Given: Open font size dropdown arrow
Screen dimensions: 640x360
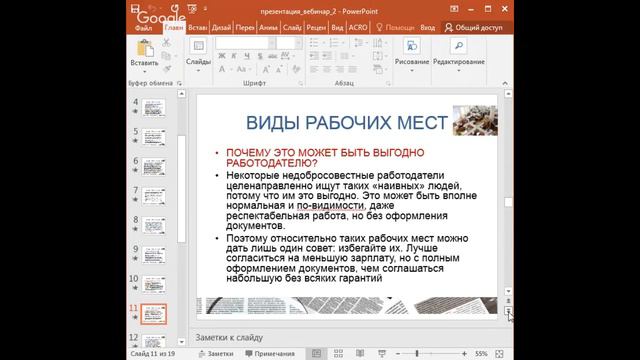Looking at the screenshot, I should pyautogui.click(x=298, y=42).
